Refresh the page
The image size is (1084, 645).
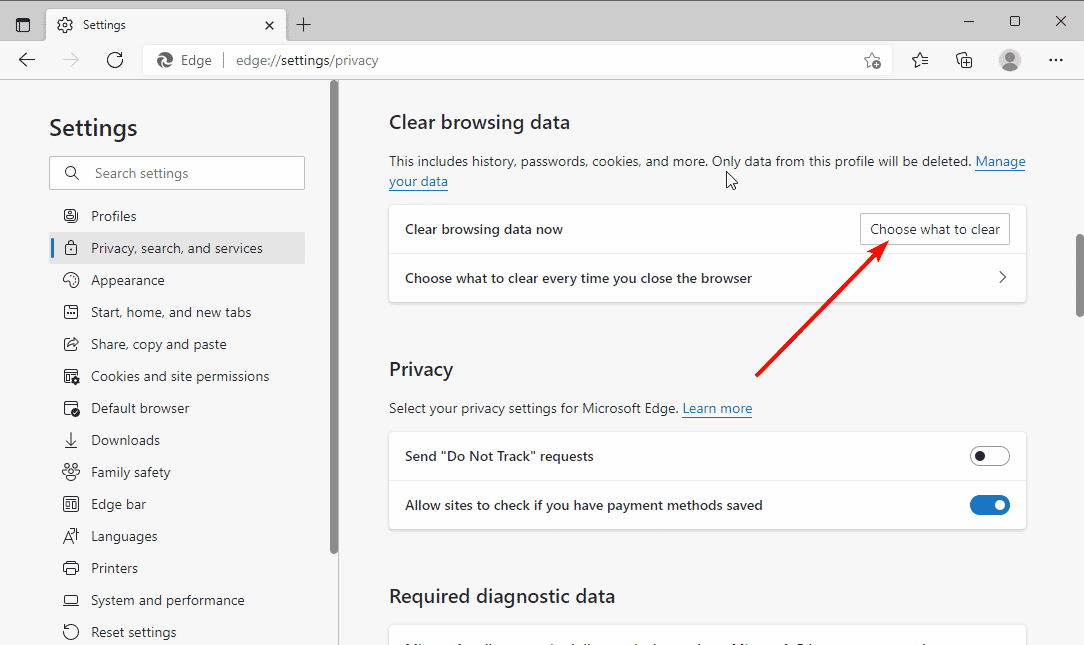pyautogui.click(x=115, y=60)
